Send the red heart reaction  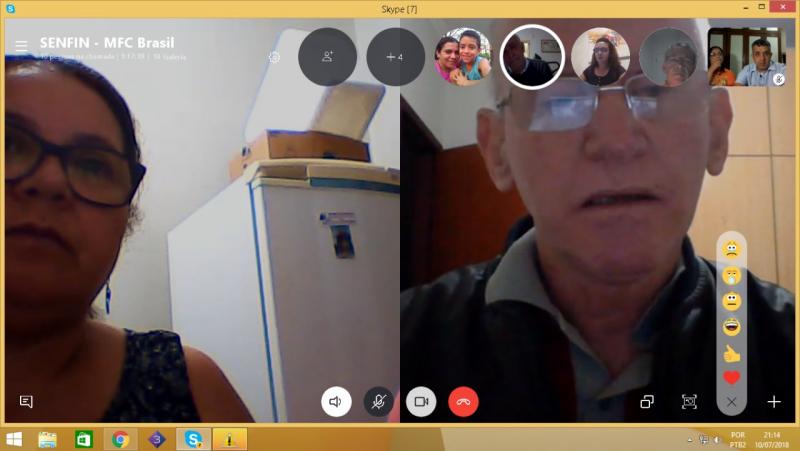point(731,378)
